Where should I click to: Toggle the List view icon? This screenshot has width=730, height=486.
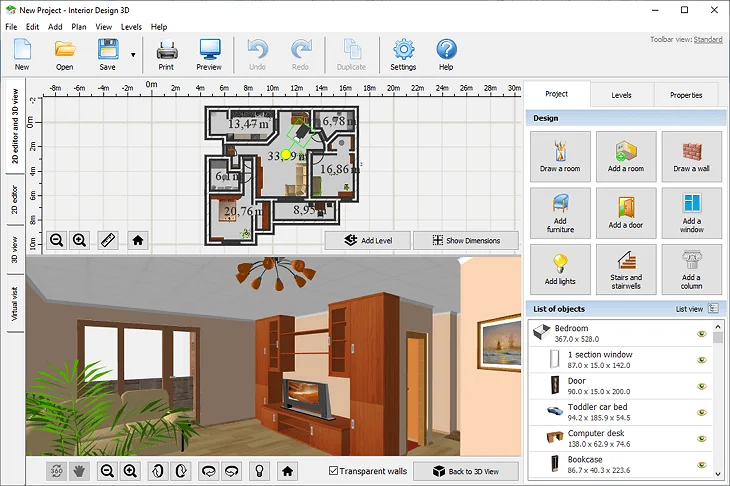[x=713, y=309]
